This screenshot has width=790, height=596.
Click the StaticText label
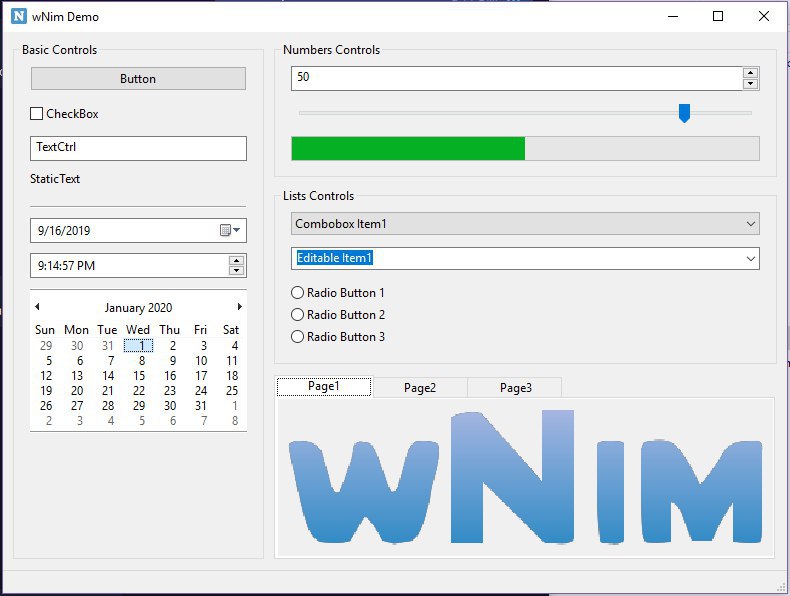[x=55, y=179]
